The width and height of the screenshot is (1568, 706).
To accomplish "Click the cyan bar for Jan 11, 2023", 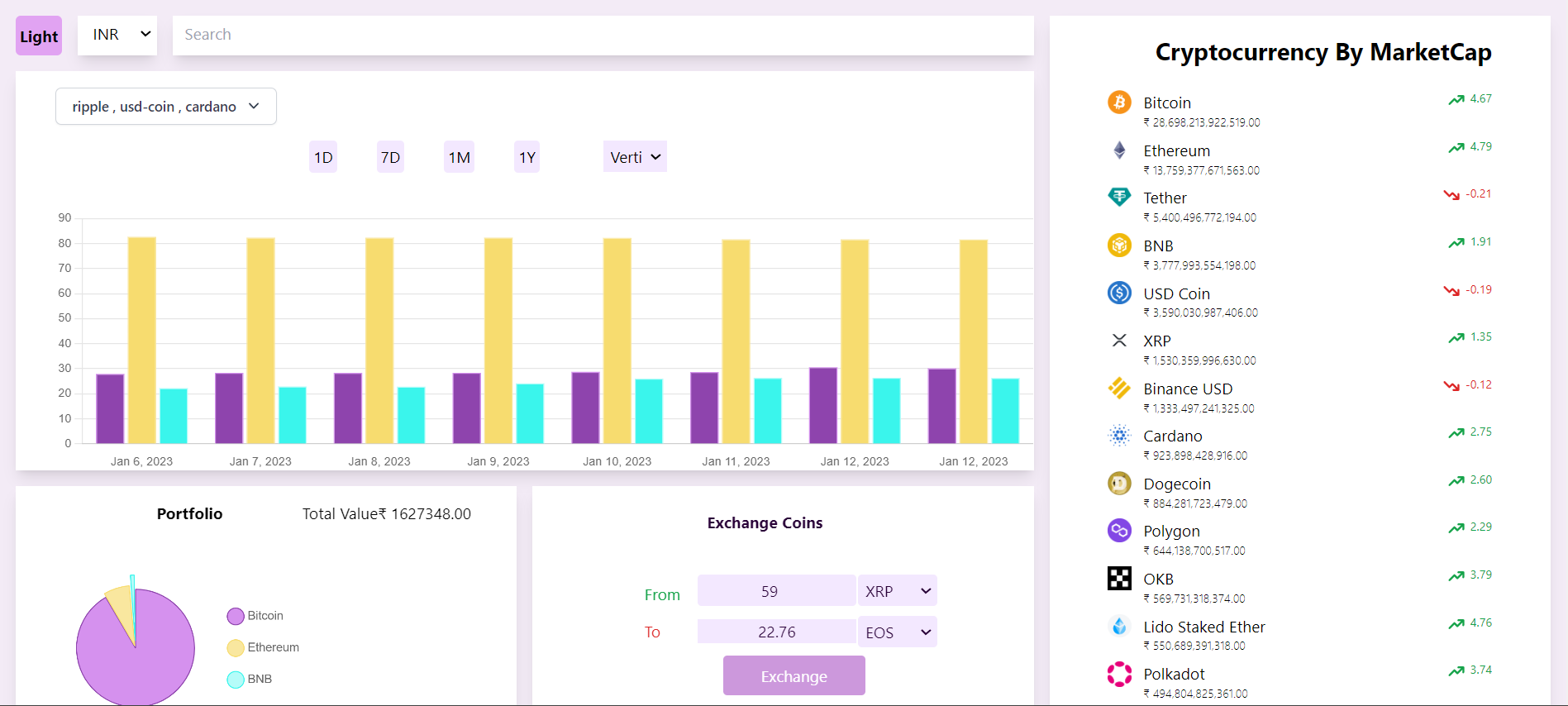I will [x=768, y=411].
